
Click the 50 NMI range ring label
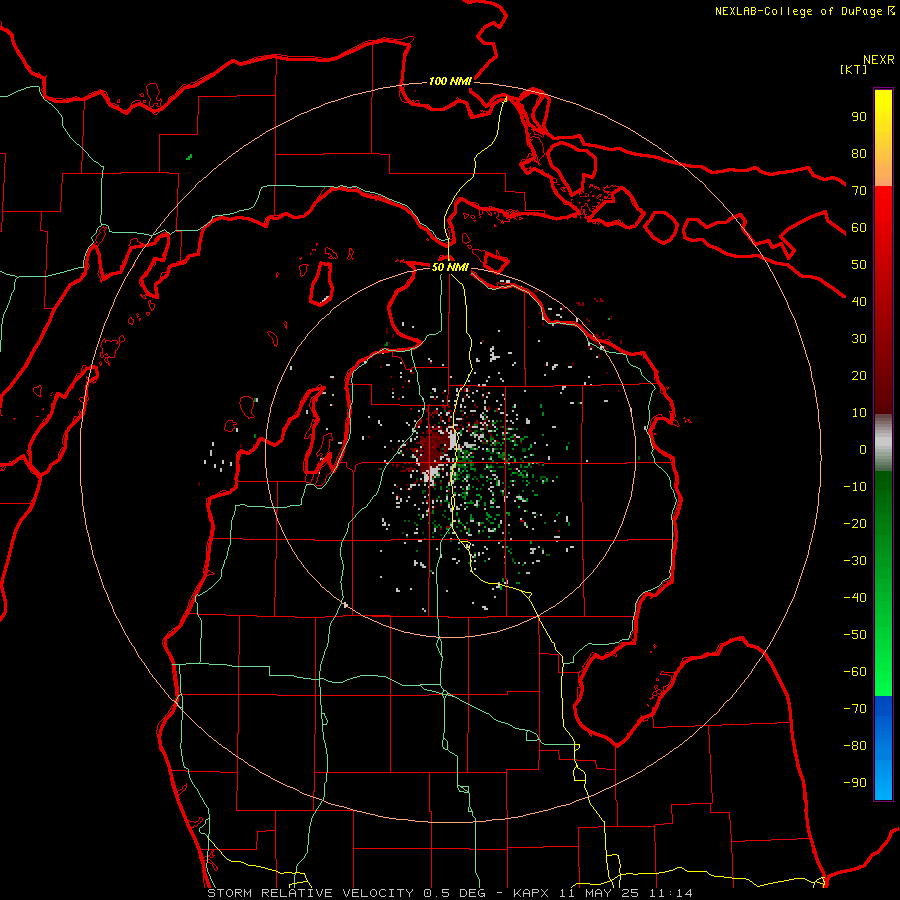pos(450,267)
